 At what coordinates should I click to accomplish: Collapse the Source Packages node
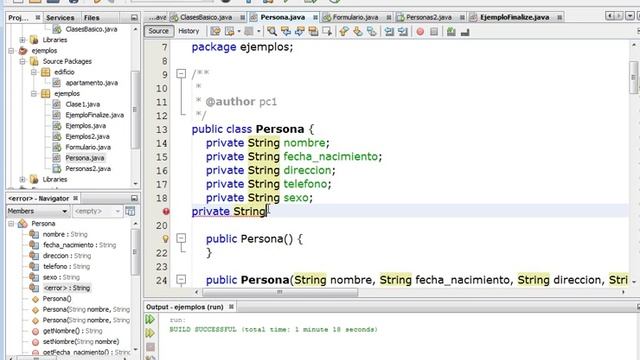pos(22,61)
